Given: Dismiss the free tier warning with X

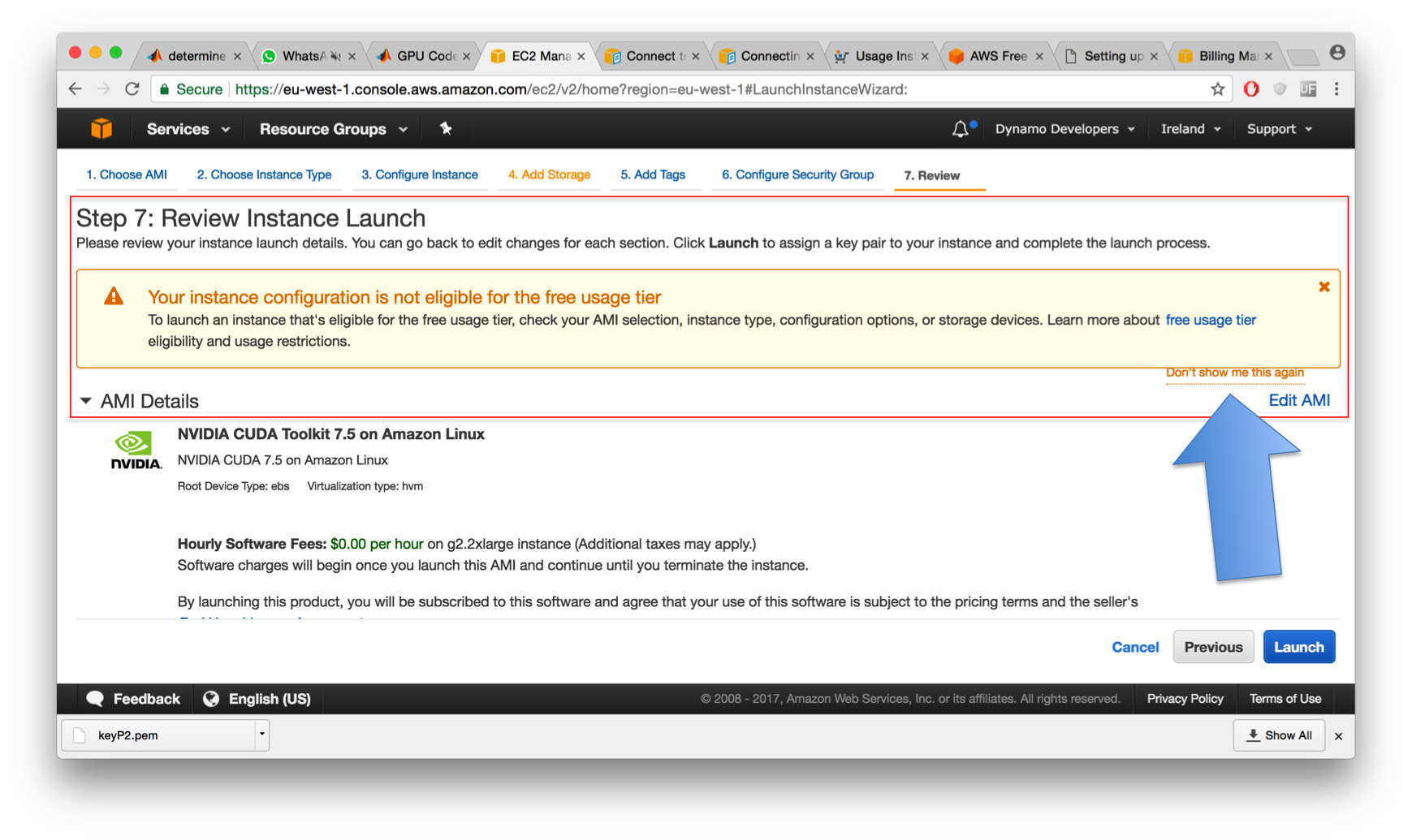Looking at the screenshot, I should [x=1323, y=286].
